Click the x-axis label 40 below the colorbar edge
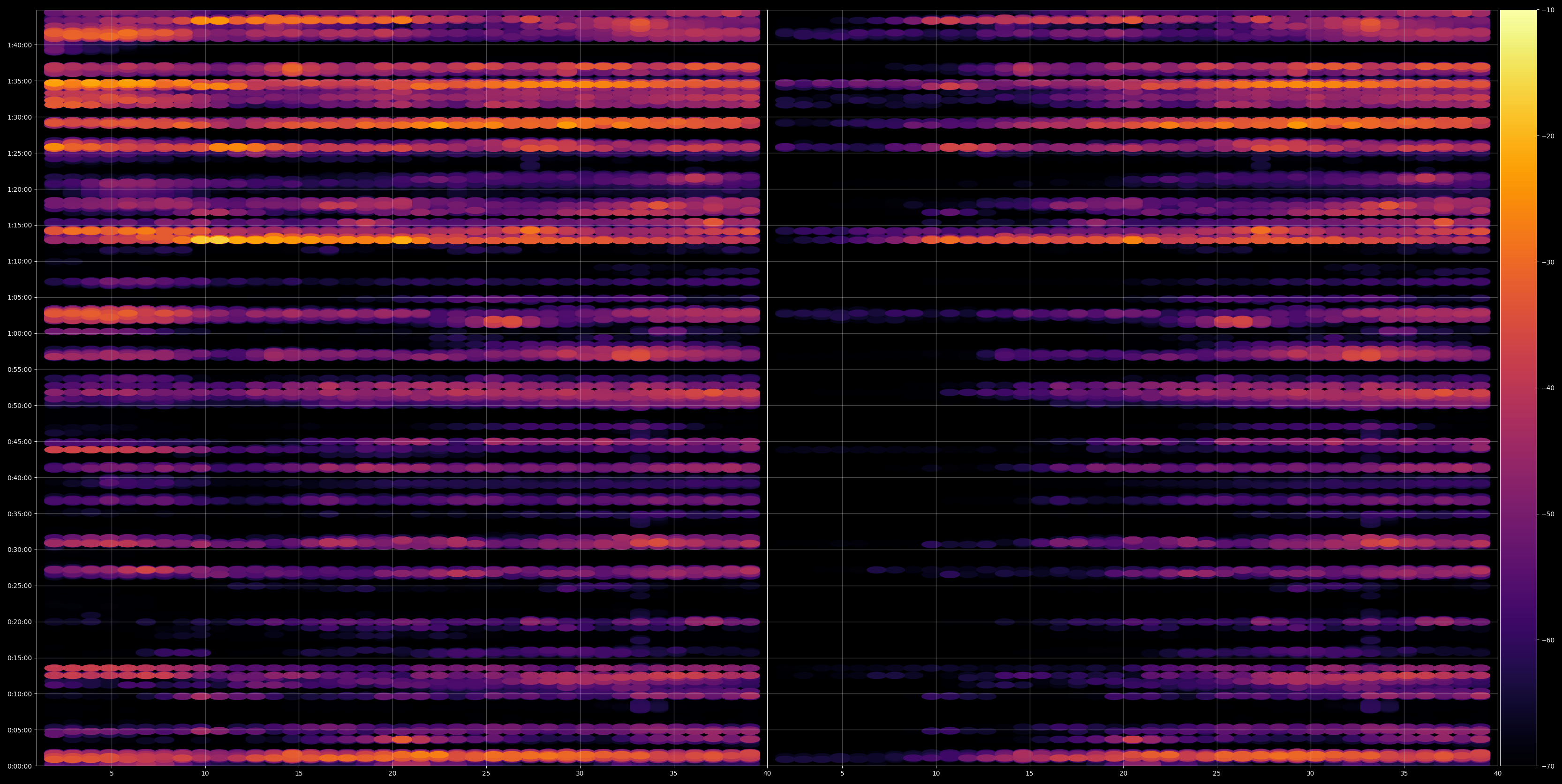This screenshot has height=784, width=1562. 1498,774
